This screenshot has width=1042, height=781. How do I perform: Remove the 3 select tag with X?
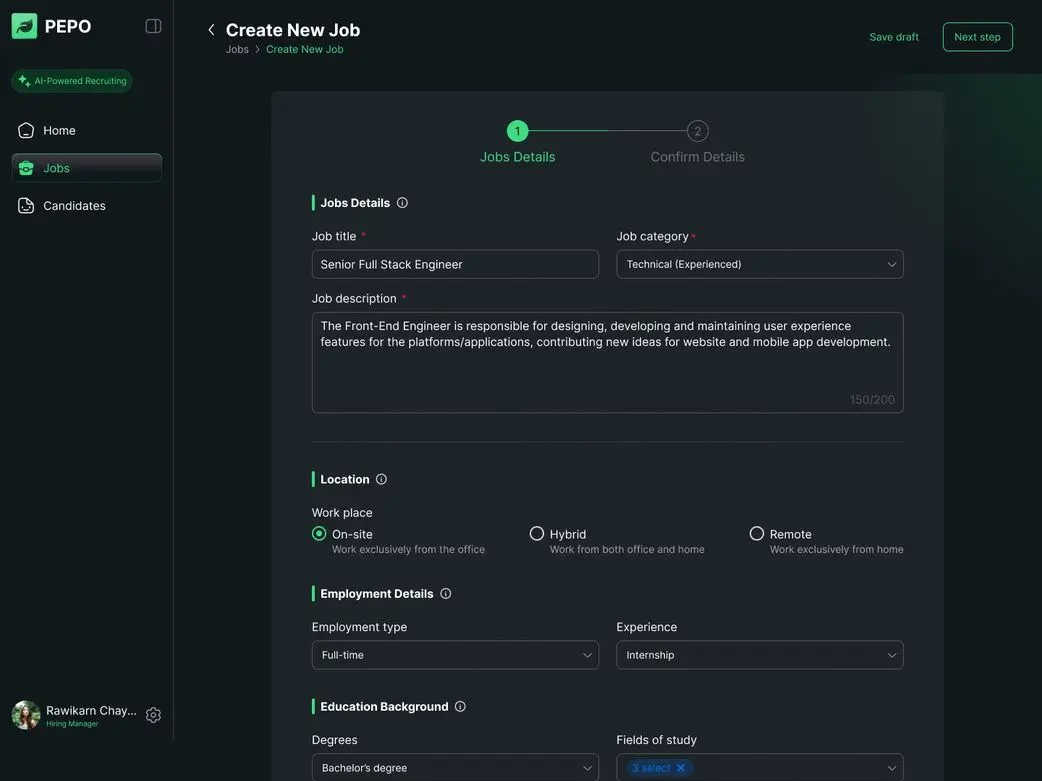(x=681, y=768)
